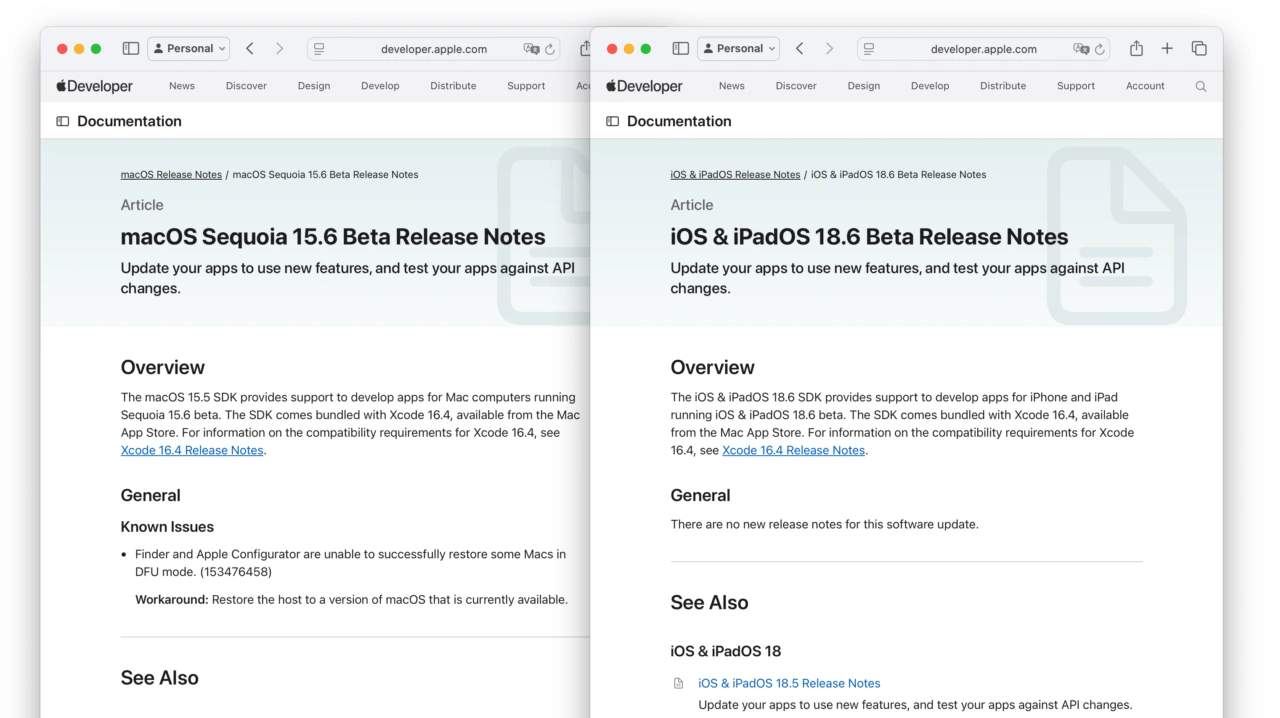Toggle Documentation navigator in macOS Sequoia window

(63, 121)
